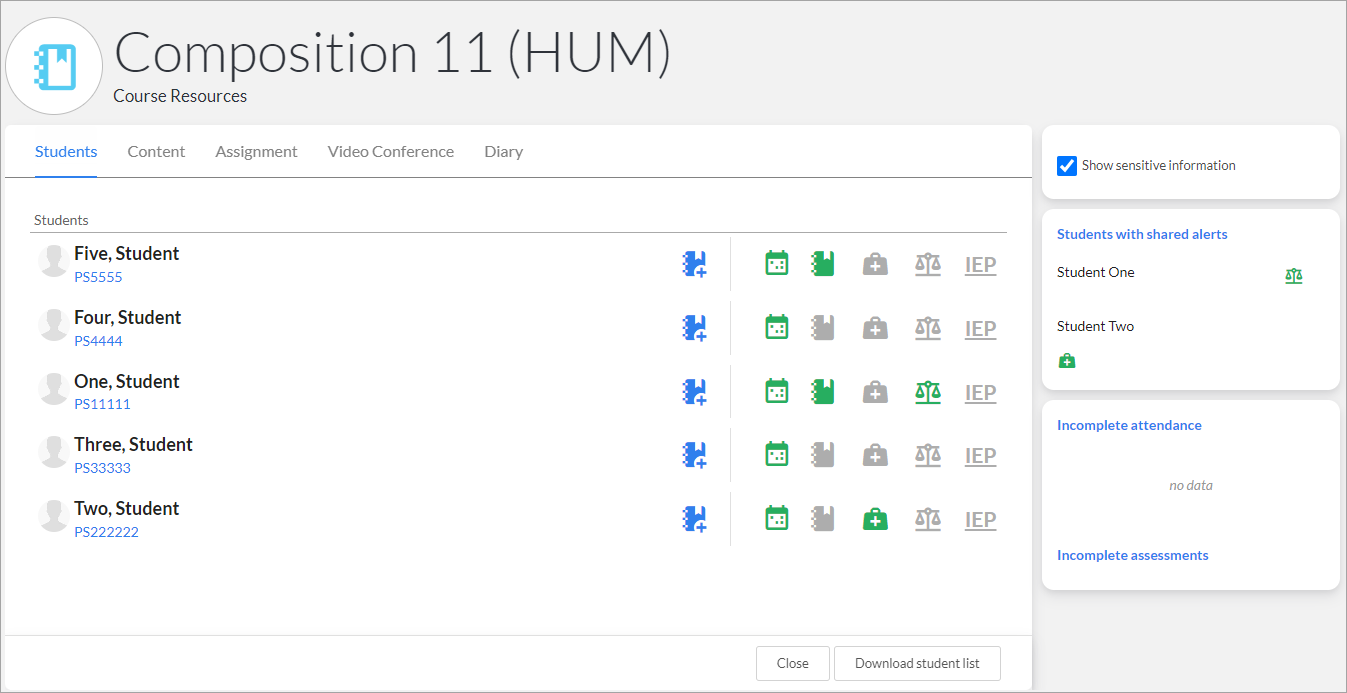The image size is (1347, 693).
Task: Open green notebook icon for One, Student
Action: [x=823, y=391]
